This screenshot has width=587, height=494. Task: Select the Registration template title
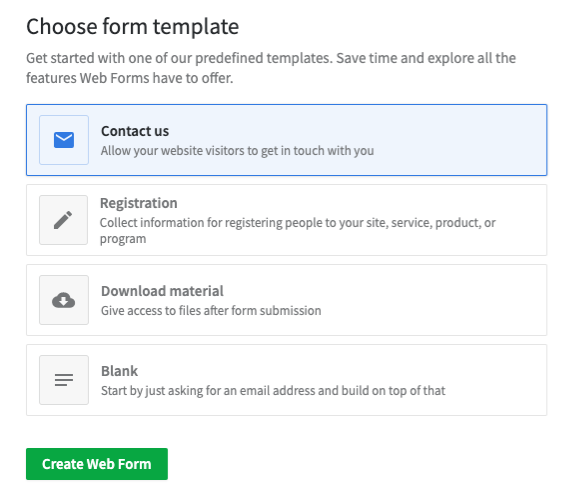click(x=139, y=203)
